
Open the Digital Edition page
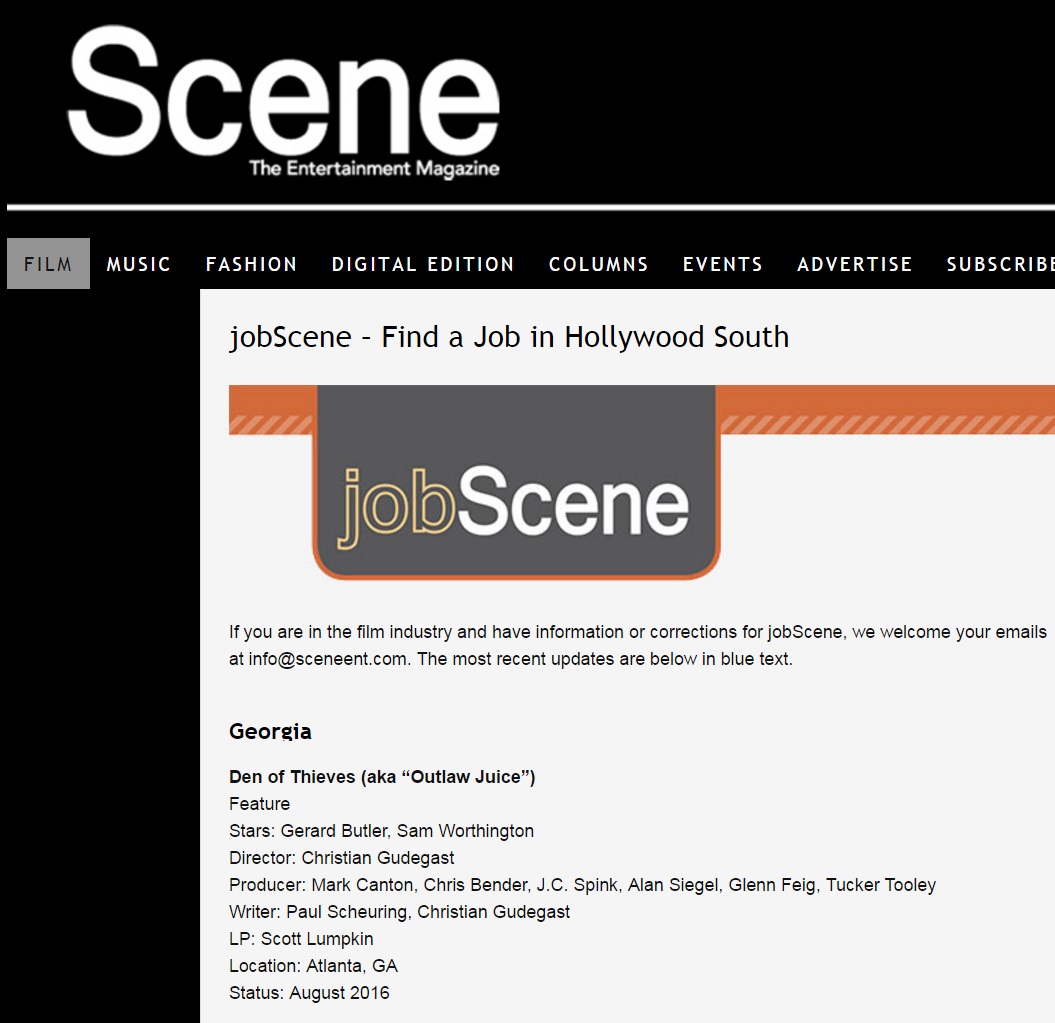(x=423, y=264)
